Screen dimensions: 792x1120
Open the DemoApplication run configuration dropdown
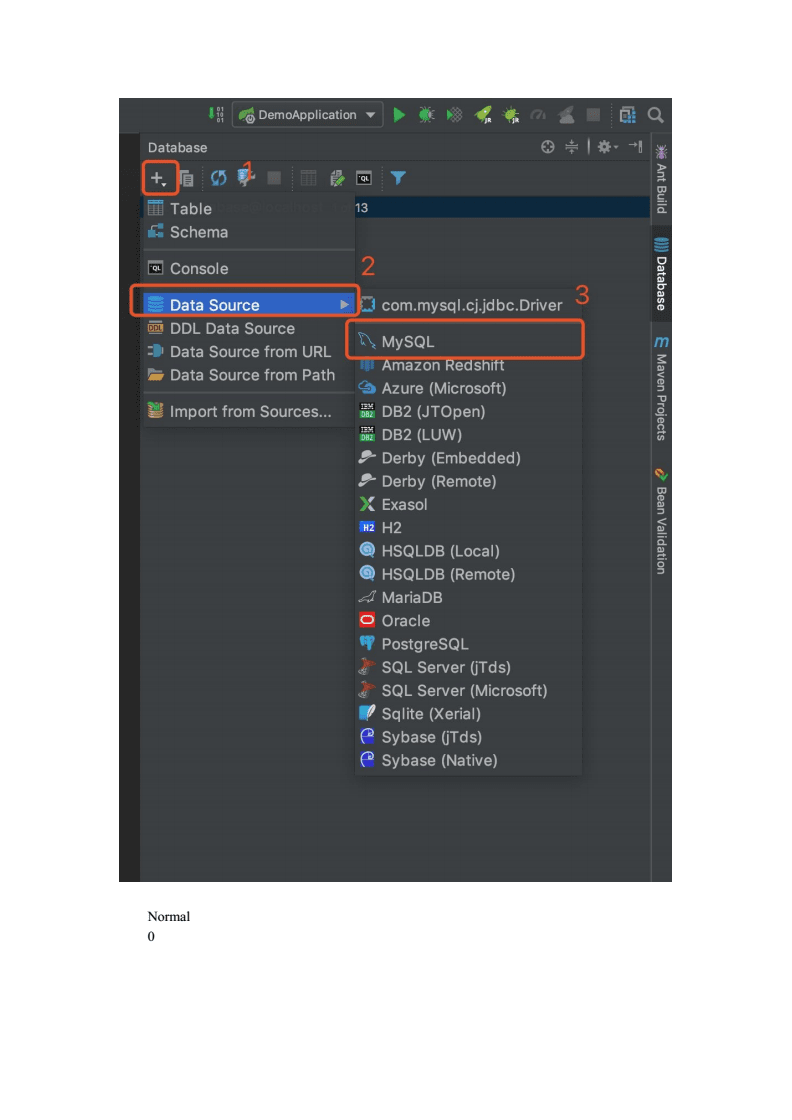point(308,114)
